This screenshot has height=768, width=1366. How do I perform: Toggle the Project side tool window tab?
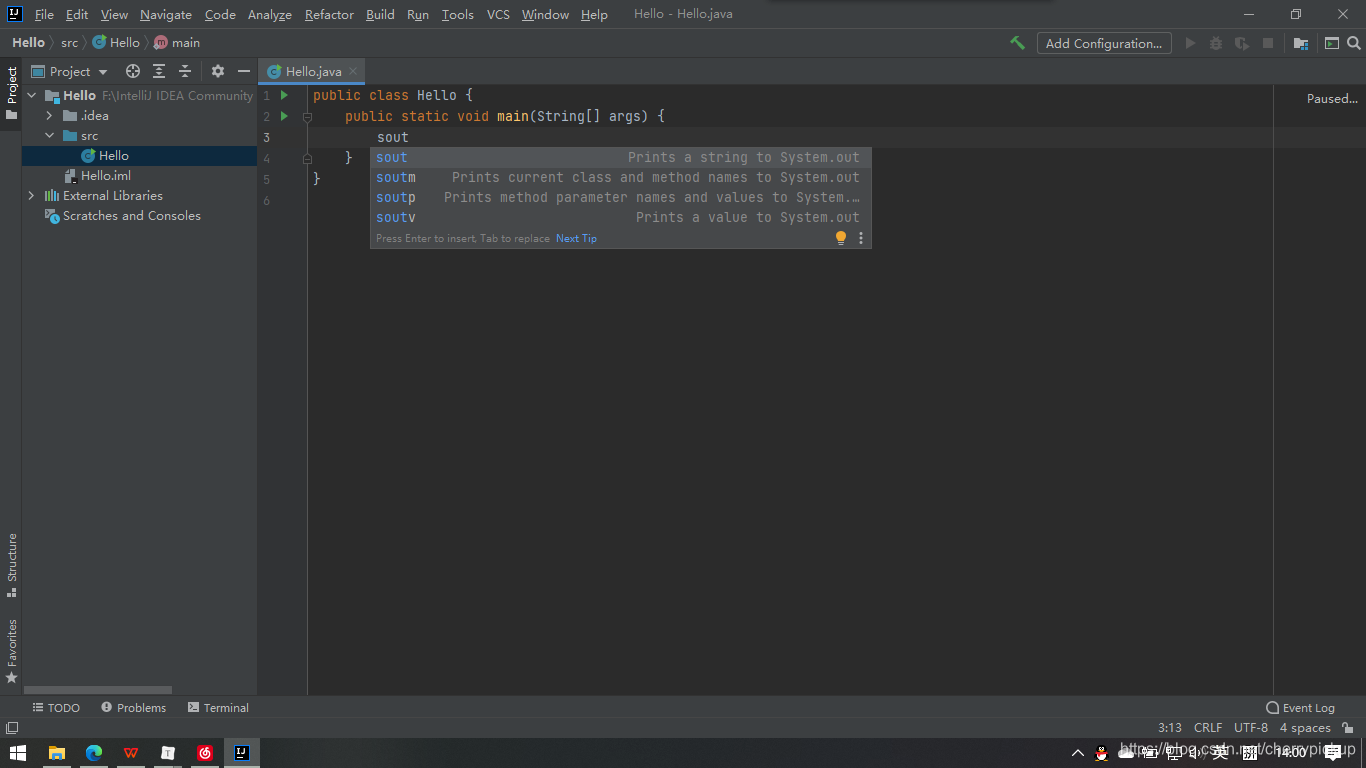[11, 93]
